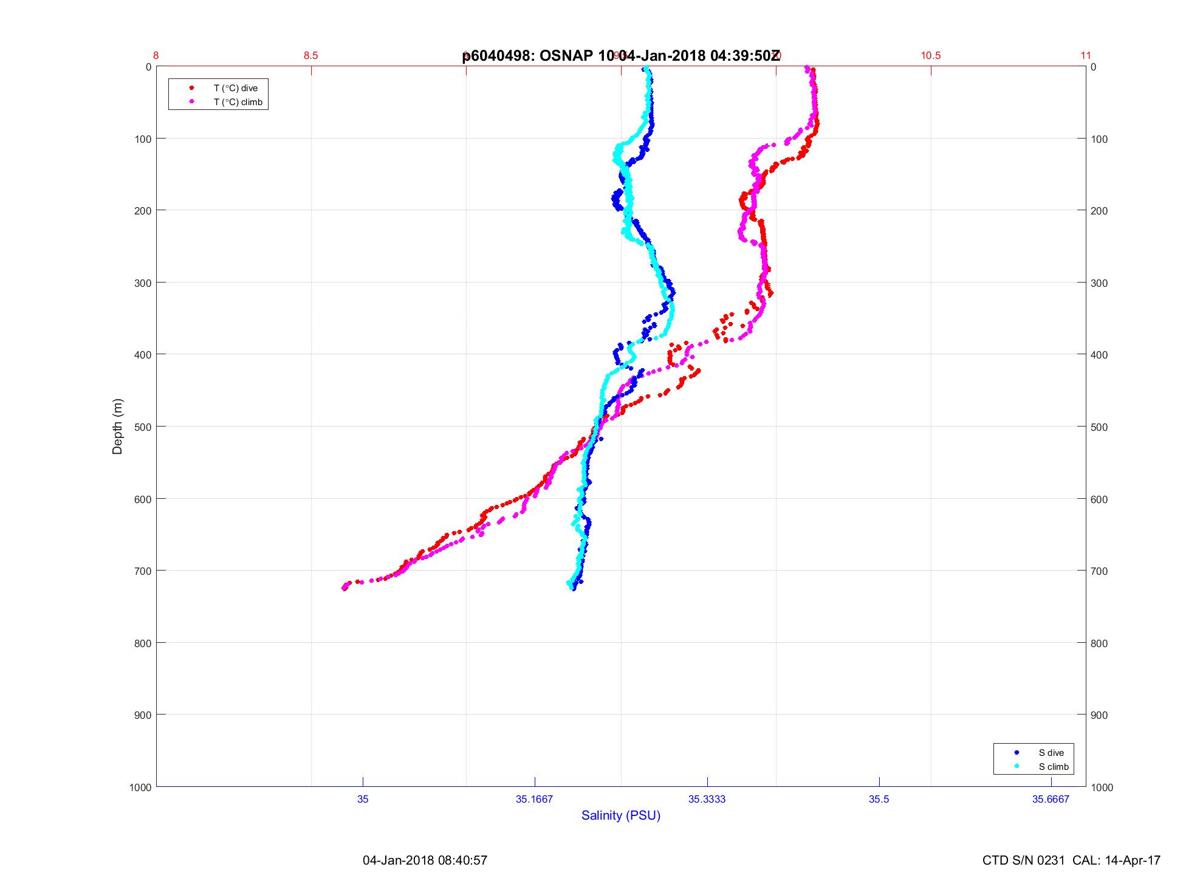Screen dimensions: 1200x885
Task: Click the 35.3333 salinity tick label
Action: tap(707, 799)
